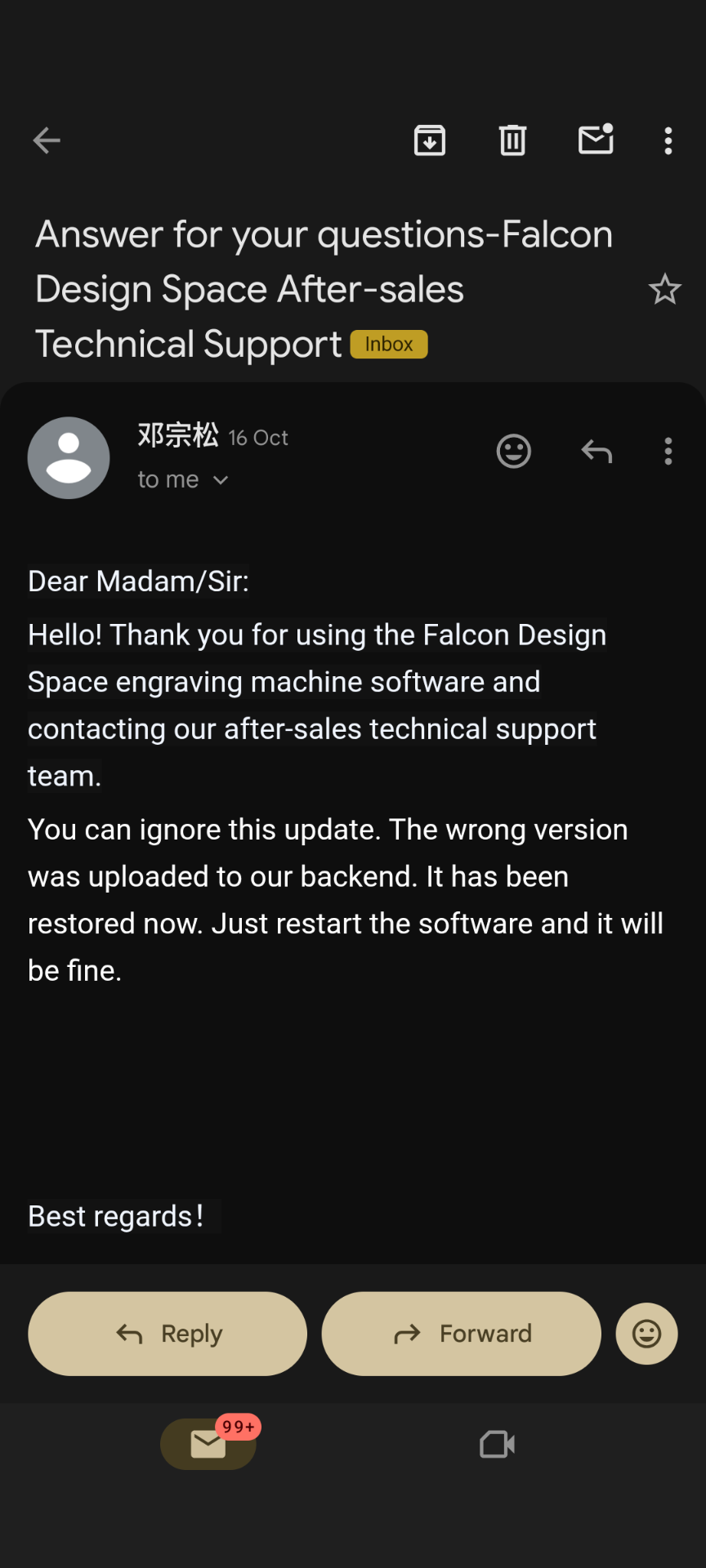Click the sender name 邓宗松
The width and height of the screenshot is (706, 1568).
pos(178,435)
